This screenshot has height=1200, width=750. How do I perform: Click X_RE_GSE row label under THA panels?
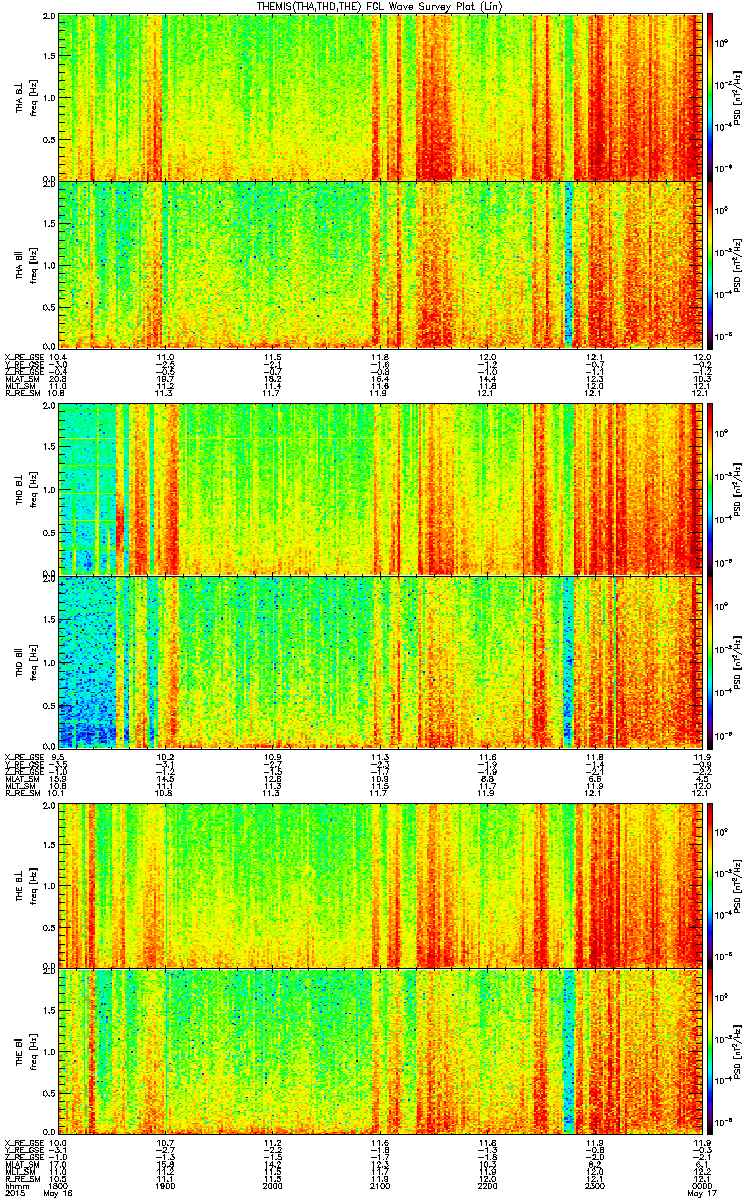tap(23, 357)
